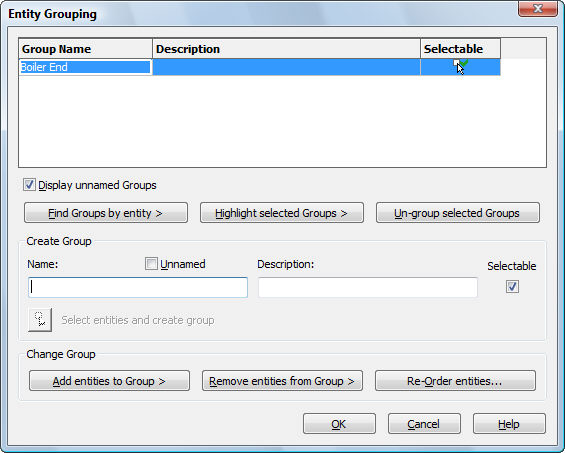Toggle Selectable checkbox in Create Group
565x453 pixels.
coord(512,287)
